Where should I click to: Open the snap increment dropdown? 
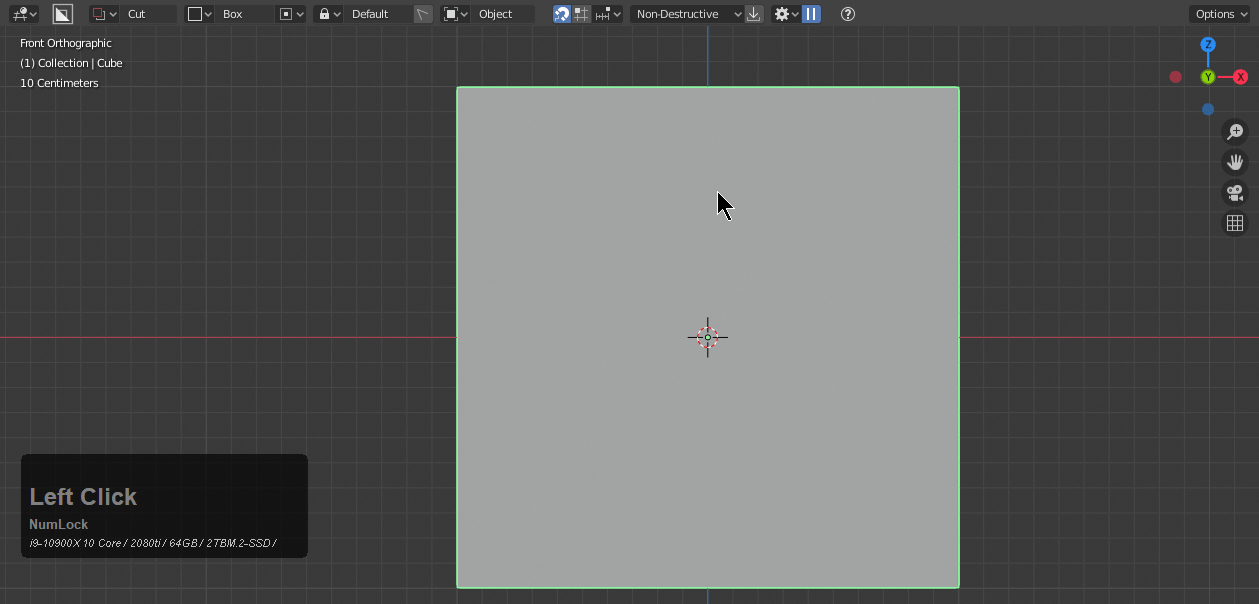coord(608,14)
